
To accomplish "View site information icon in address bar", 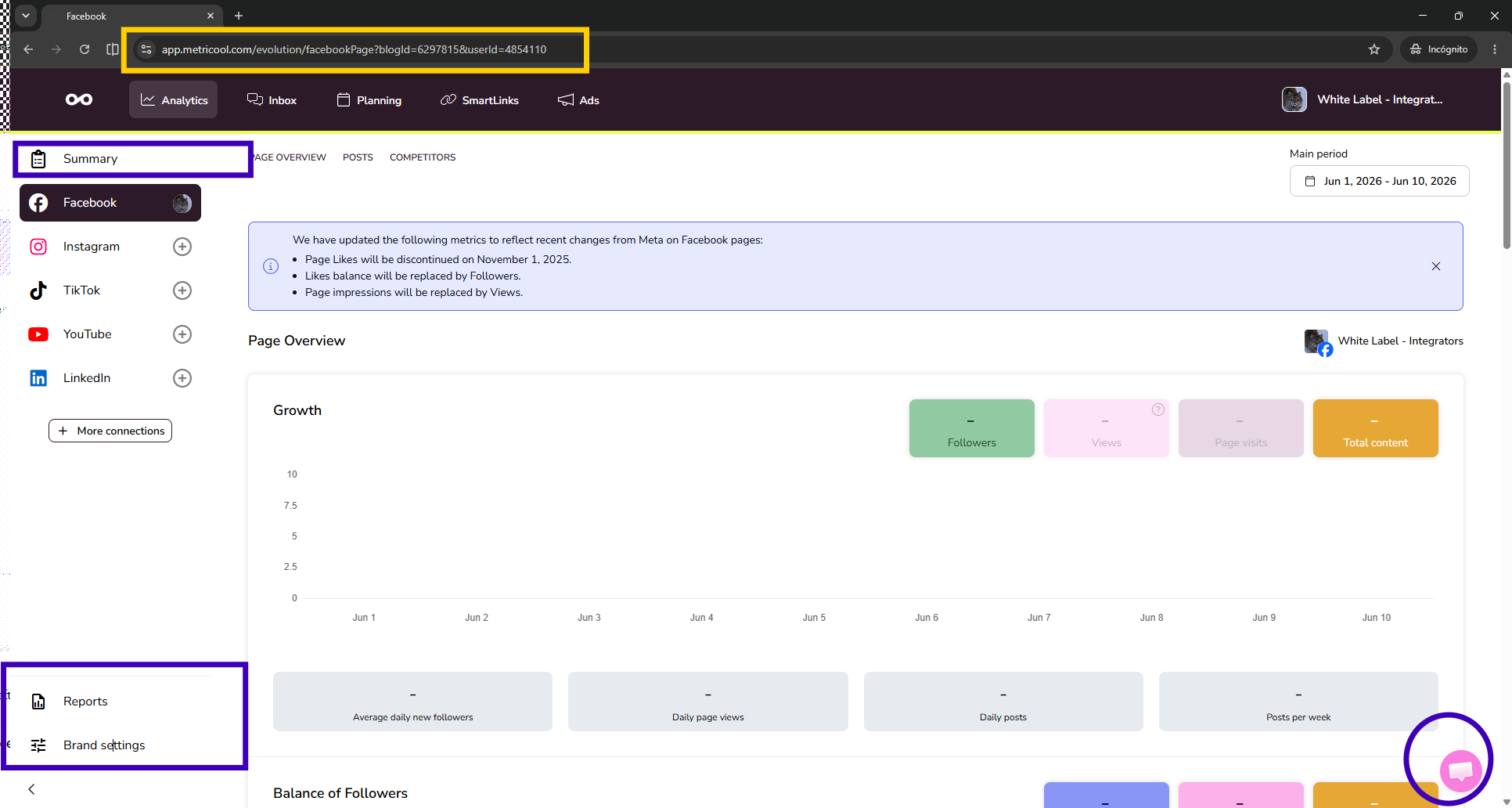I will [146, 49].
